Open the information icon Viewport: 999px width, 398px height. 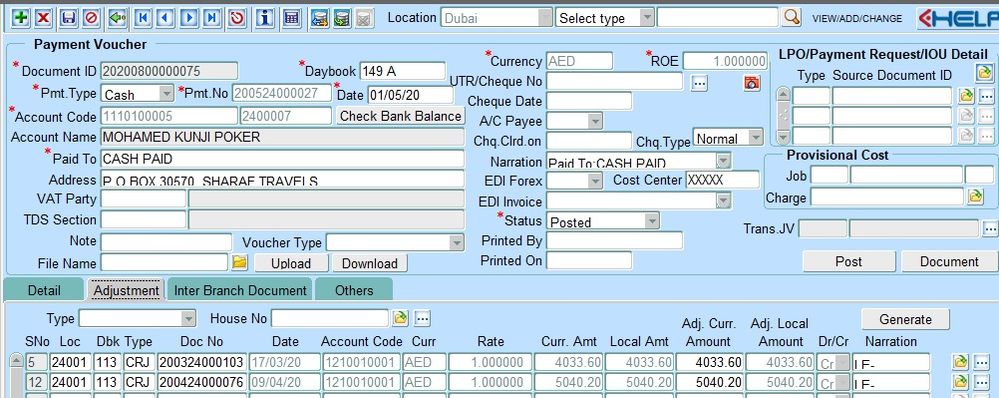click(x=265, y=18)
